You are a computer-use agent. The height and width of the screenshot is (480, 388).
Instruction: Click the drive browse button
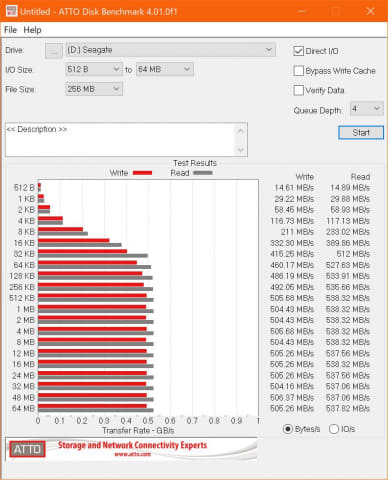[x=54, y=51]
